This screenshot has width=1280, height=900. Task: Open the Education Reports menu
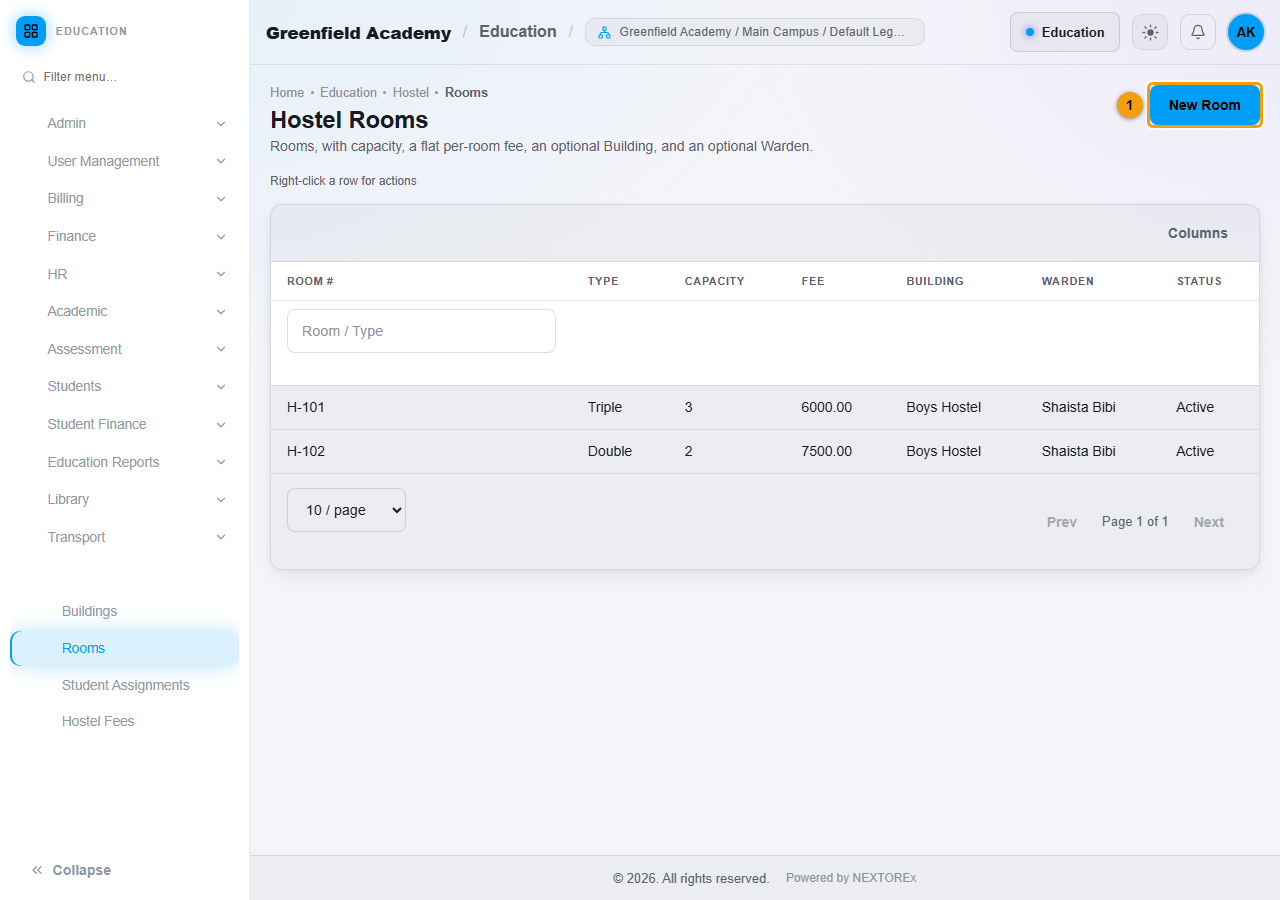[125, 462]
